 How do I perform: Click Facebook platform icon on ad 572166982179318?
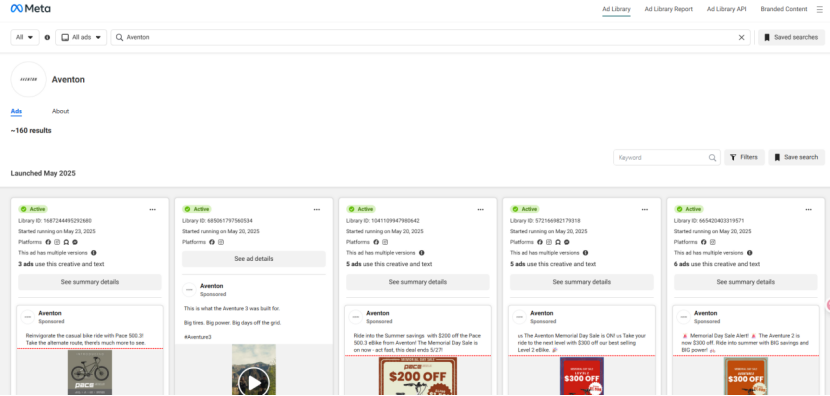pyautogui.click(x=540, y=242)
